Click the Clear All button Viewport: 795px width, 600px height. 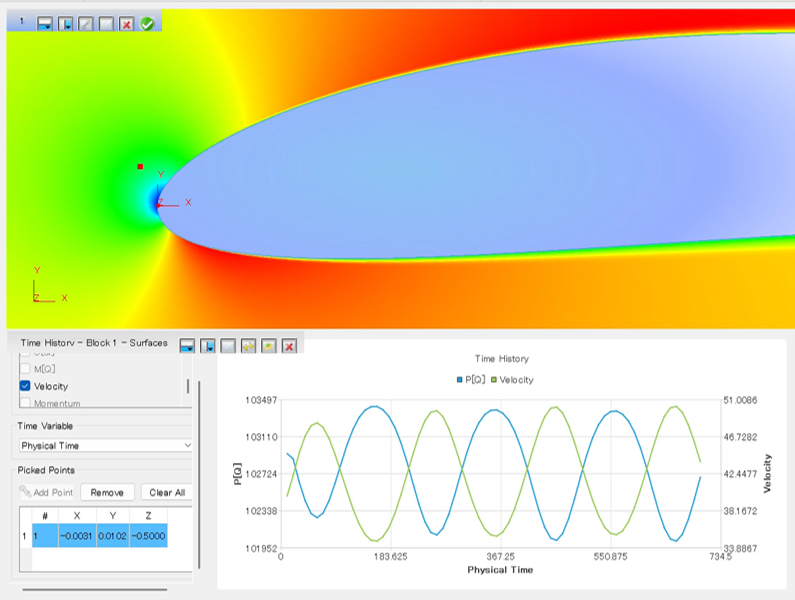[167, 492]
